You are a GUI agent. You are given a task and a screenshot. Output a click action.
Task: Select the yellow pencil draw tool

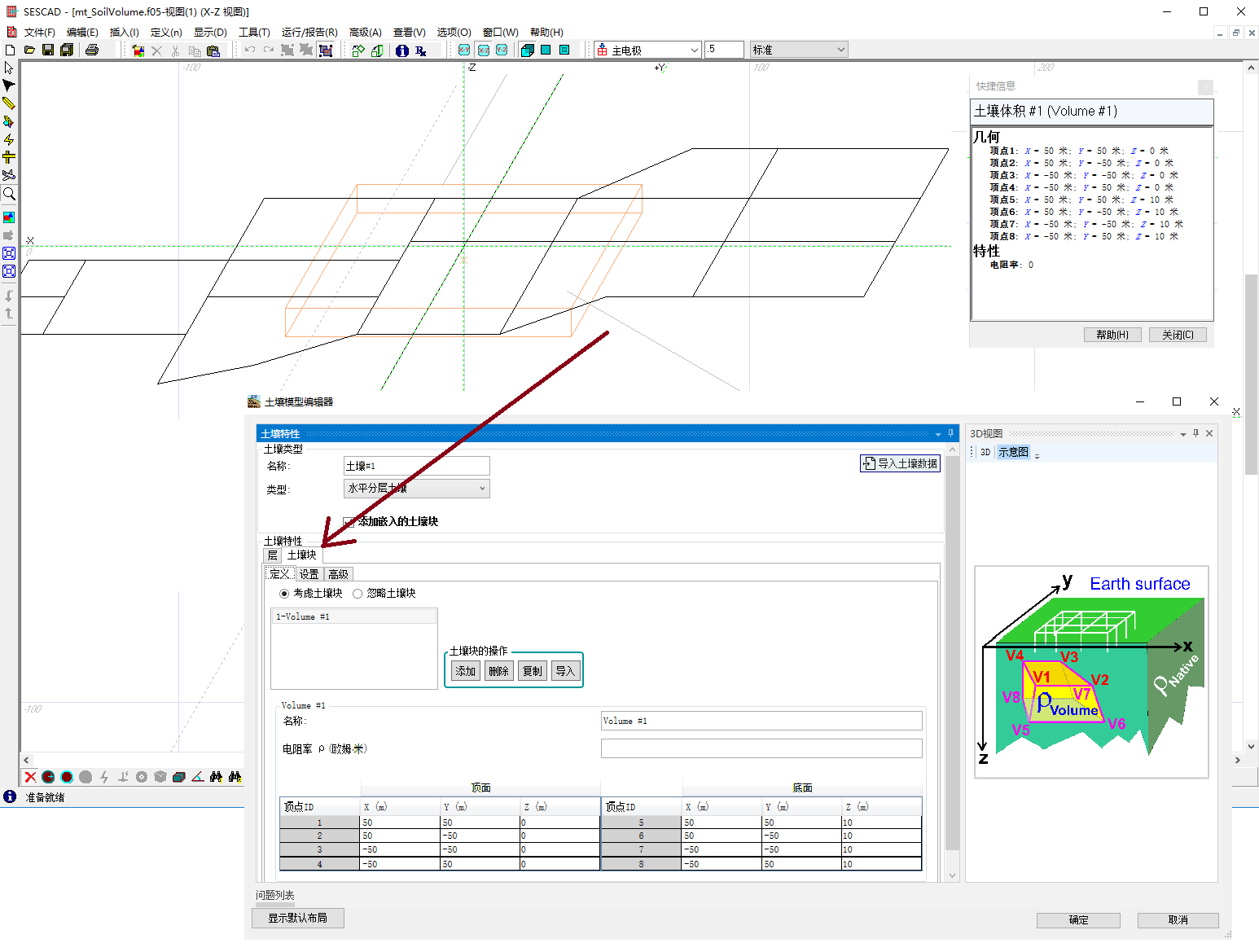[x=9, y=103]
